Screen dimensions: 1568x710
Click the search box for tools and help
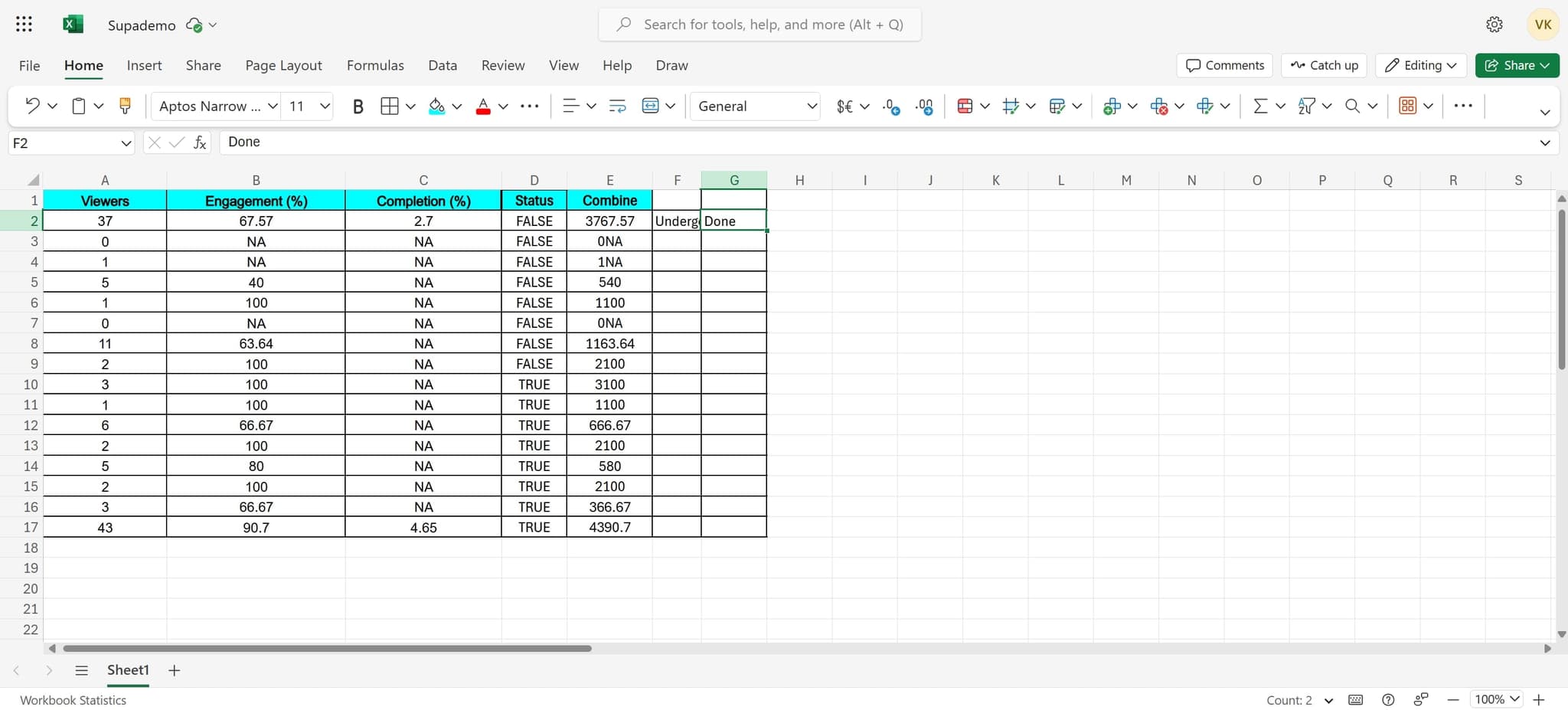pos(760,25)
